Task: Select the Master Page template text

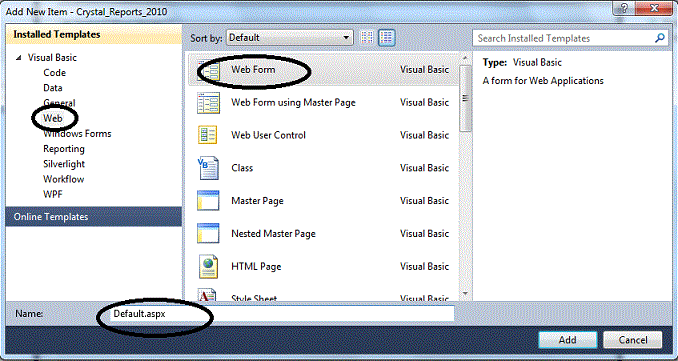Action: (257, 201)
